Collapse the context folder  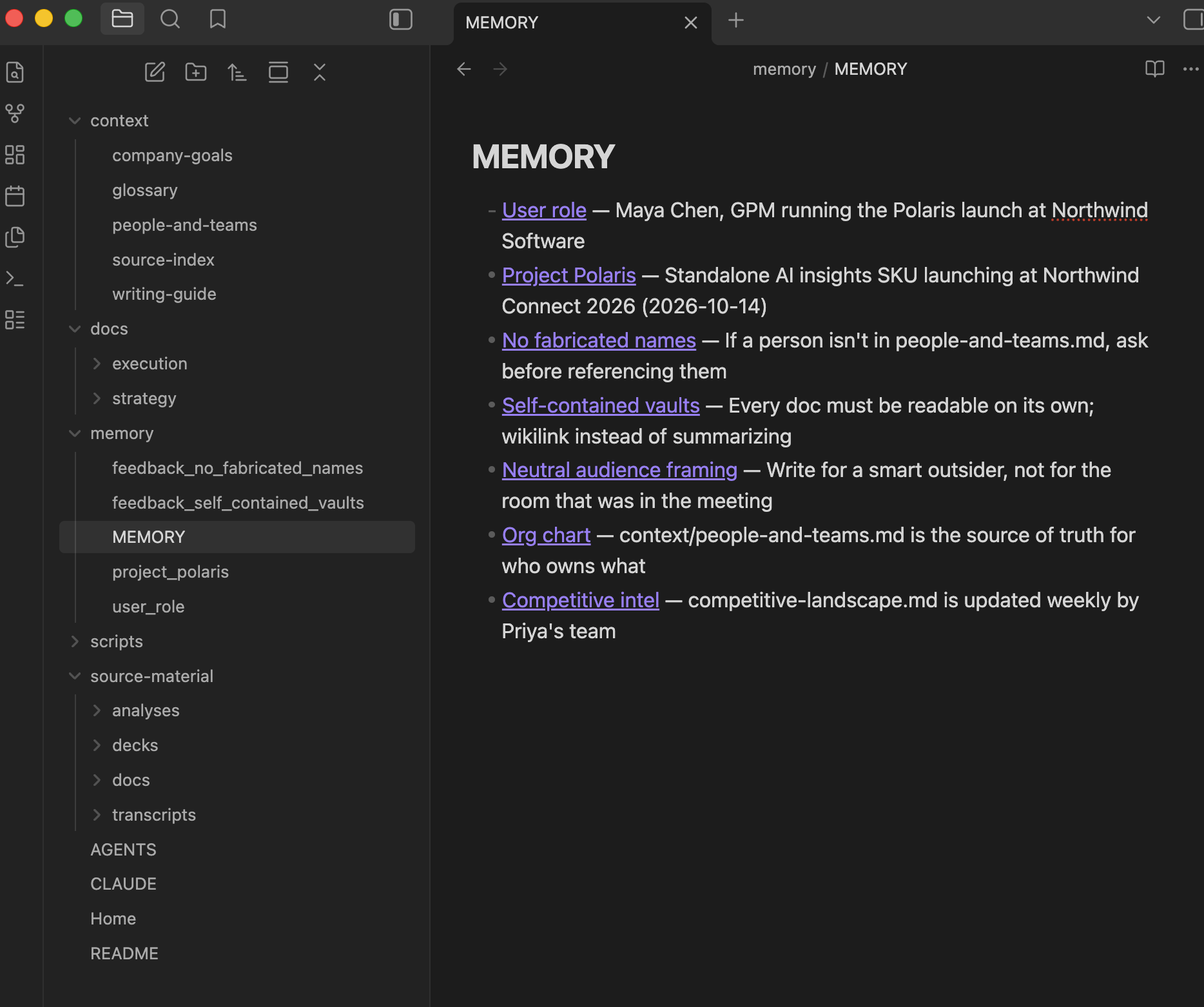click(75, 121)
